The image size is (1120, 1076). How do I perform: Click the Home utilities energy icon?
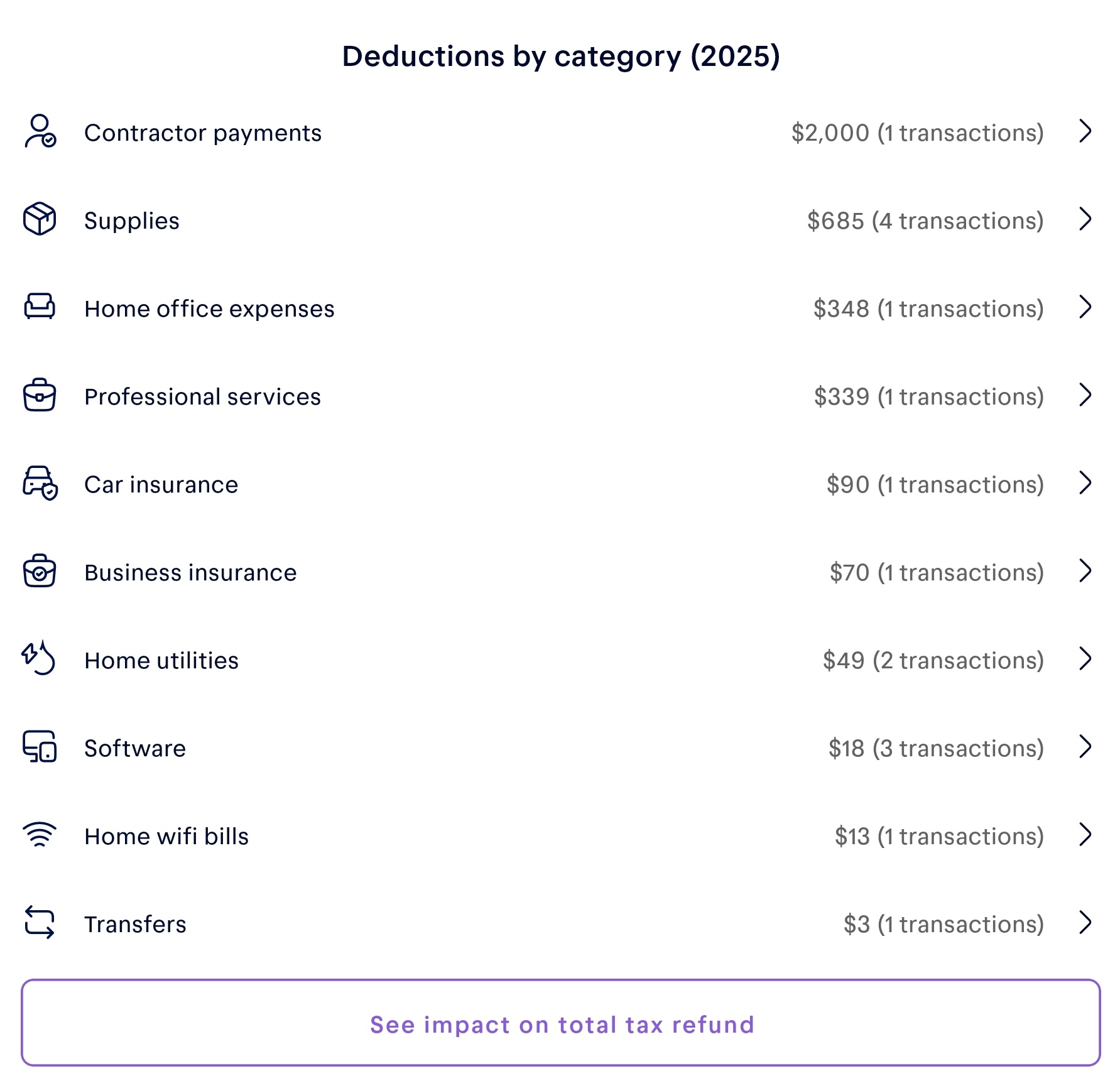tap(40, 658)
